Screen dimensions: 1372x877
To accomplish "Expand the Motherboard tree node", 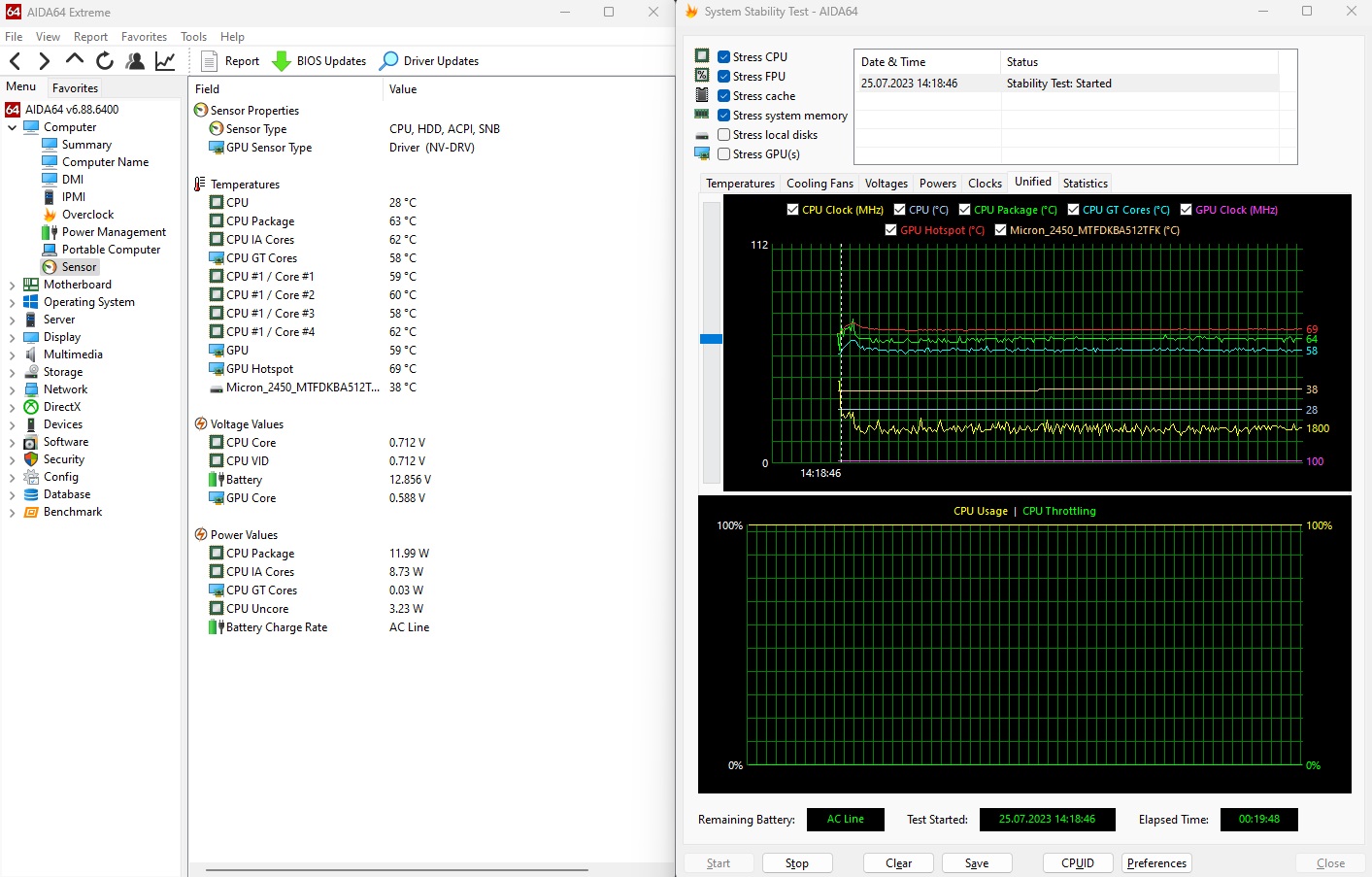I will coord(12,285).
